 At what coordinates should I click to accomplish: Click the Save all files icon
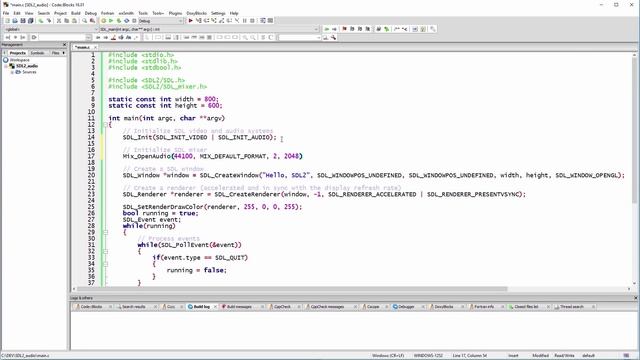point(31,20)
